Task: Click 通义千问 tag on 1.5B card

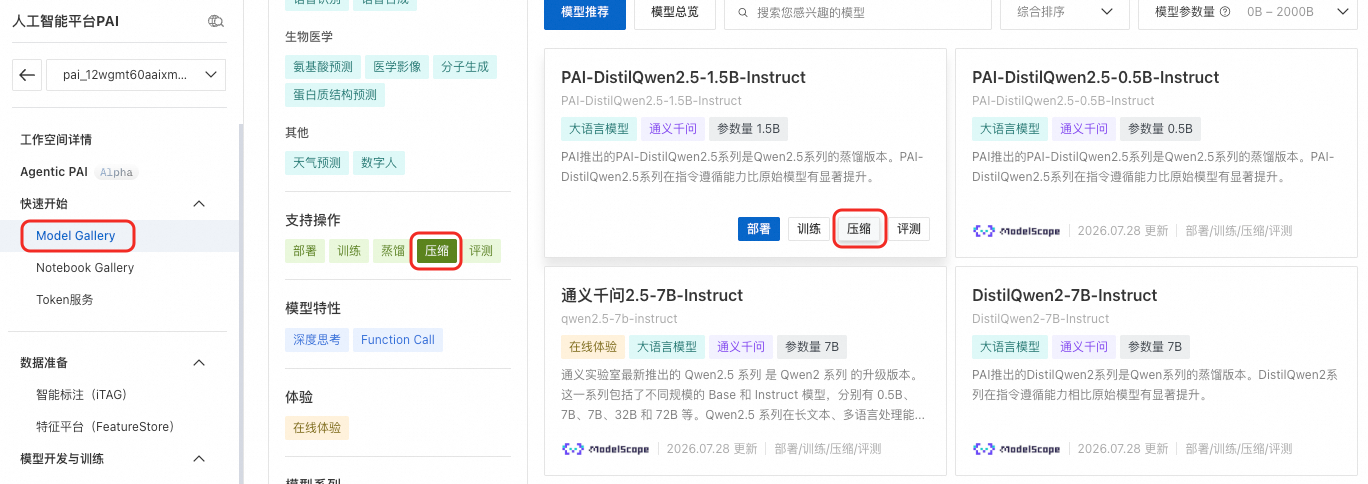Action: coord(673,129)
